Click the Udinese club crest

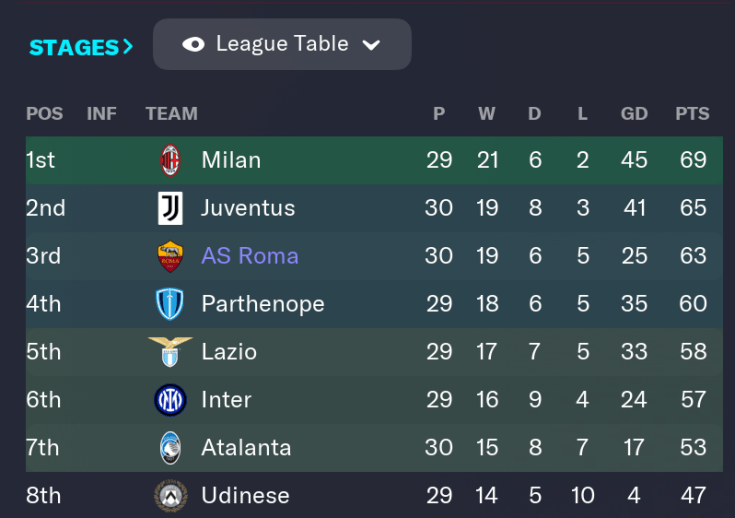click(170, 495)
